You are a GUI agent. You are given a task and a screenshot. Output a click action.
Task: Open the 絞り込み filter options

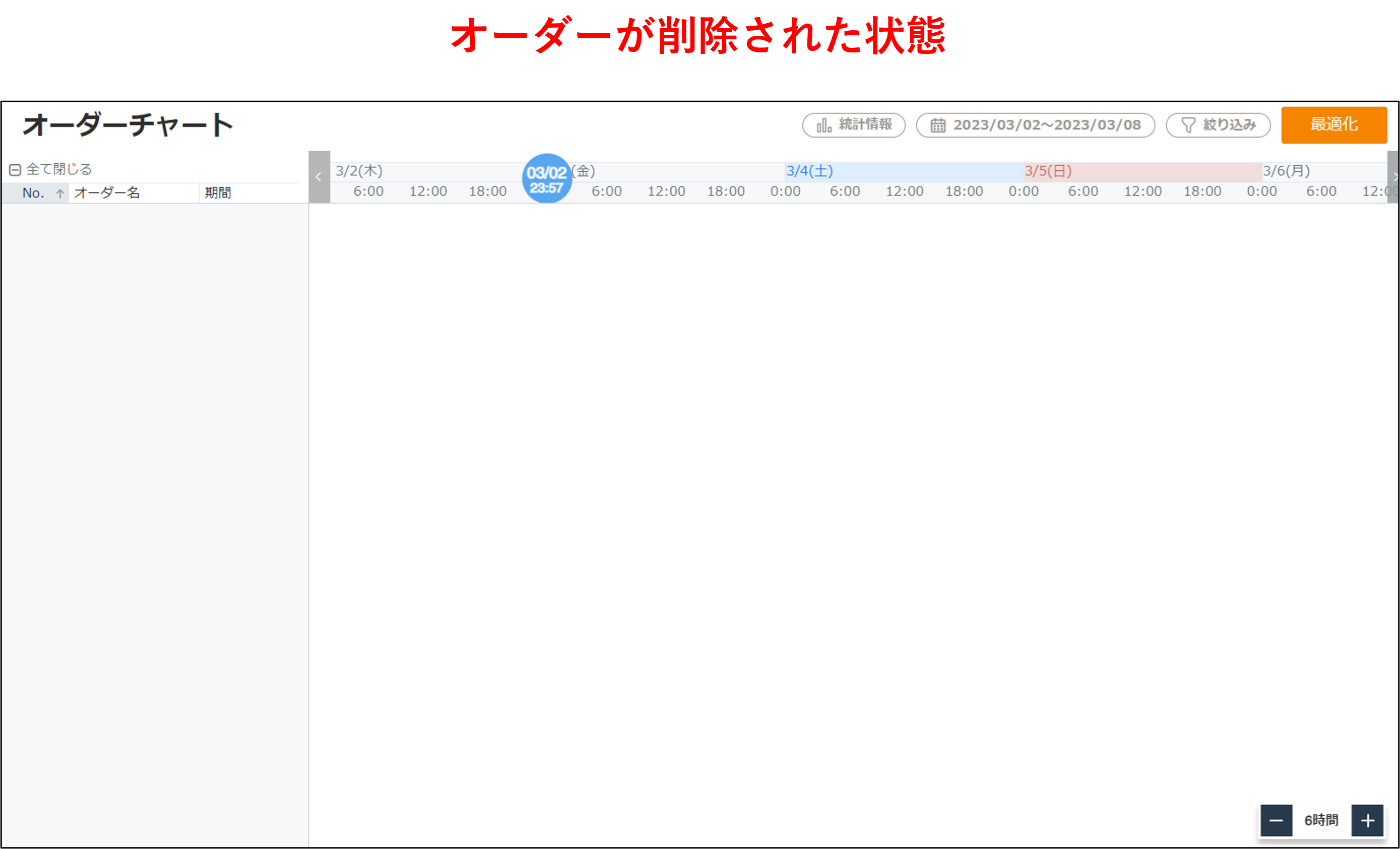pyautogui.click(x=1218, y=125)
